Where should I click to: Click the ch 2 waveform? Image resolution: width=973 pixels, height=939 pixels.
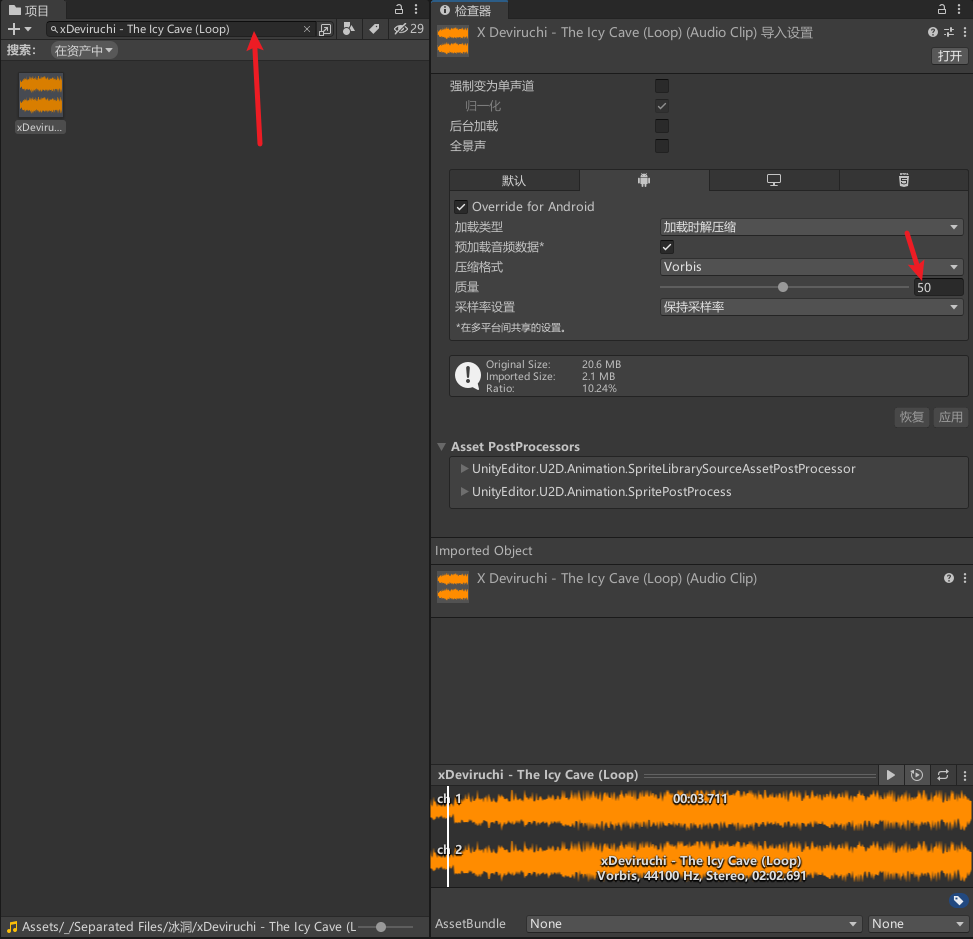[x=701, y=861]
